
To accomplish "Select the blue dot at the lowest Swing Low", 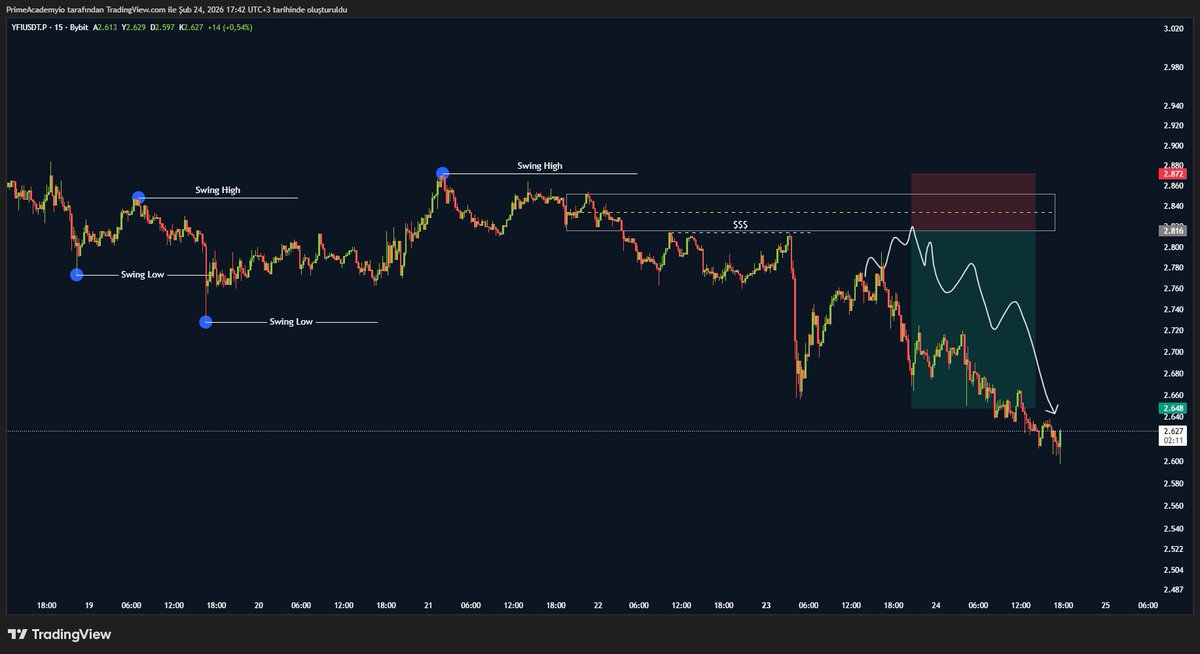I will tap(206, 322).
